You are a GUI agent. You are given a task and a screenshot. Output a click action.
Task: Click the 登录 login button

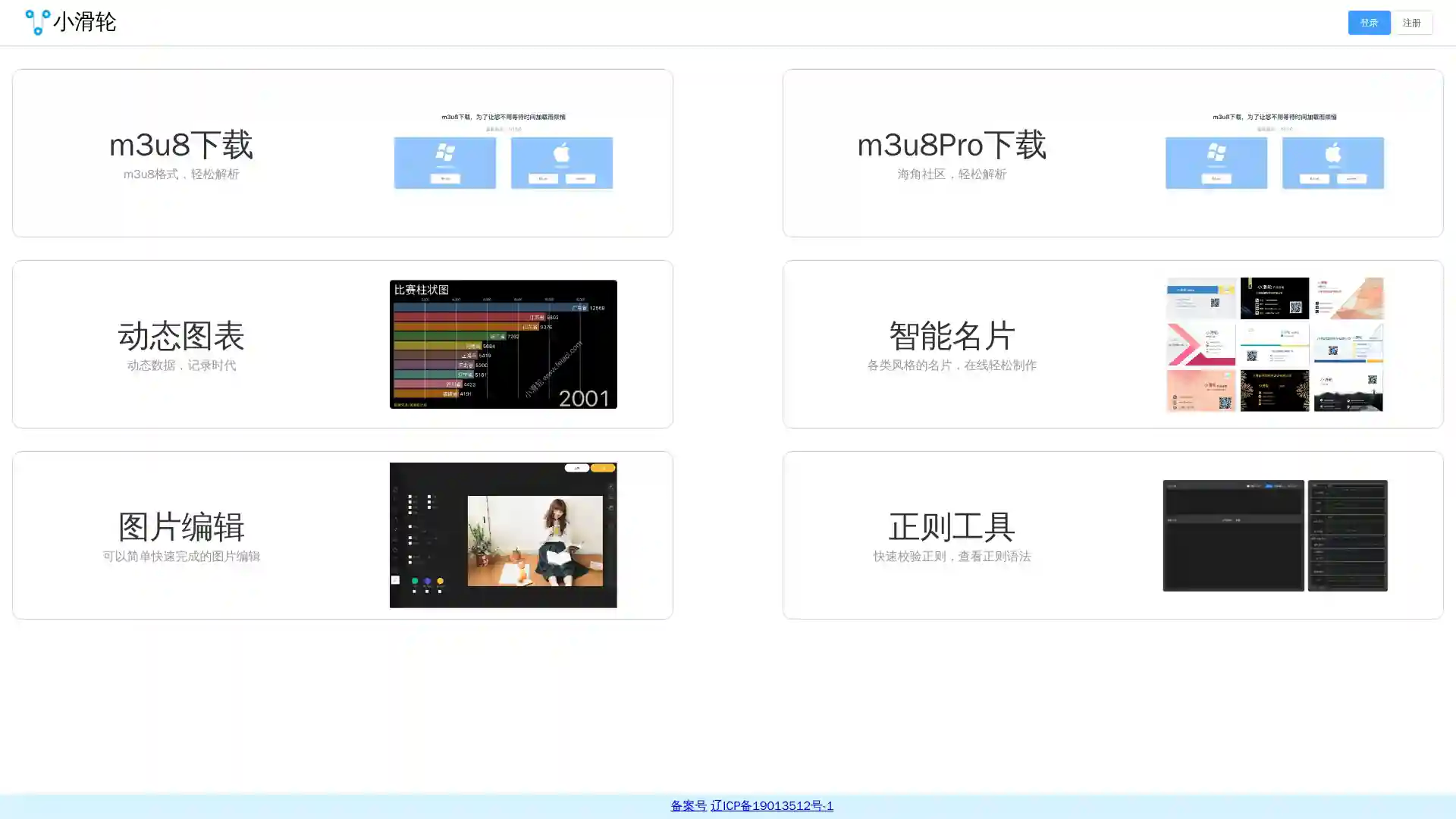point(1368,23)
